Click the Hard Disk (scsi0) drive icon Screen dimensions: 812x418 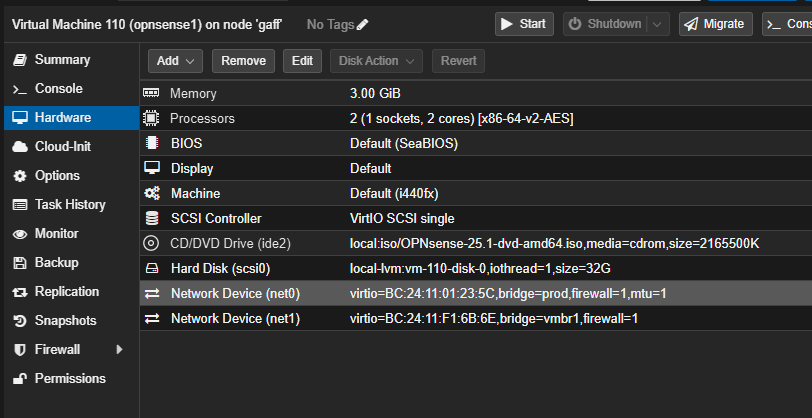pyautogui.click(x=152, y=268)
